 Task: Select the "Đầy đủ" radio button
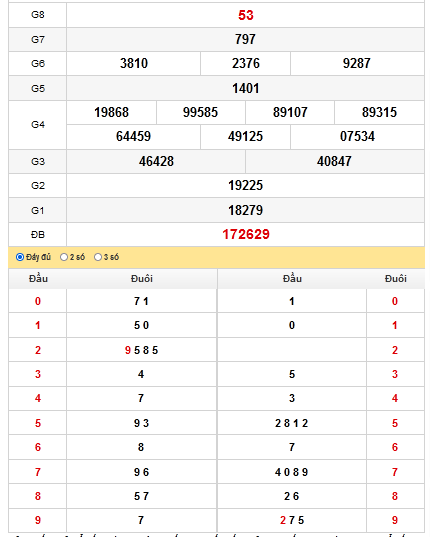coord(20,257)
